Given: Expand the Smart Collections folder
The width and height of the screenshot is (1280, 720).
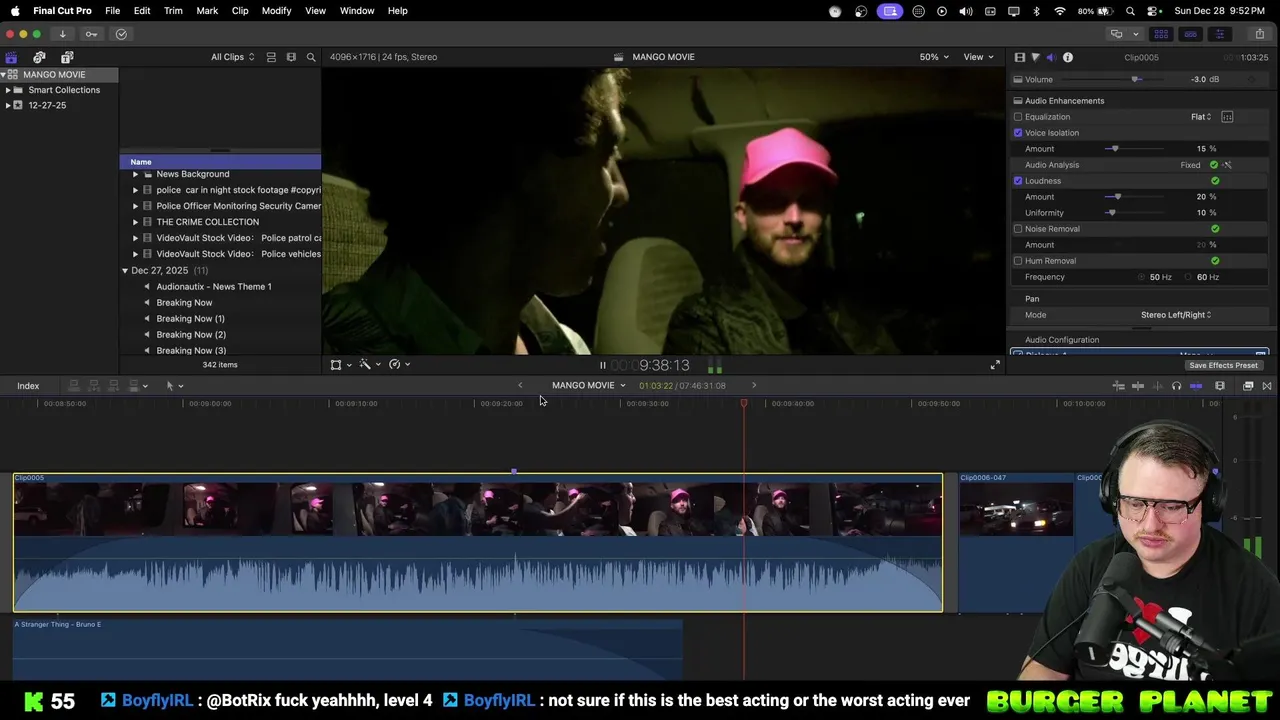Looking at the screenshot, I should tap(8, 90).
